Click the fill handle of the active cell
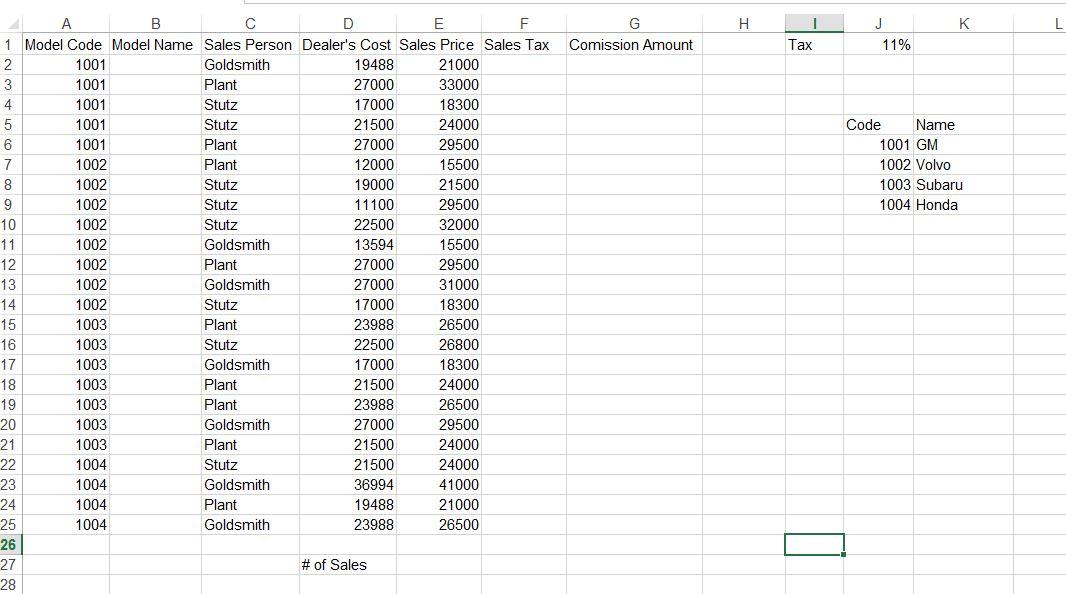1066x594 pixels. (x=842, y=554)
